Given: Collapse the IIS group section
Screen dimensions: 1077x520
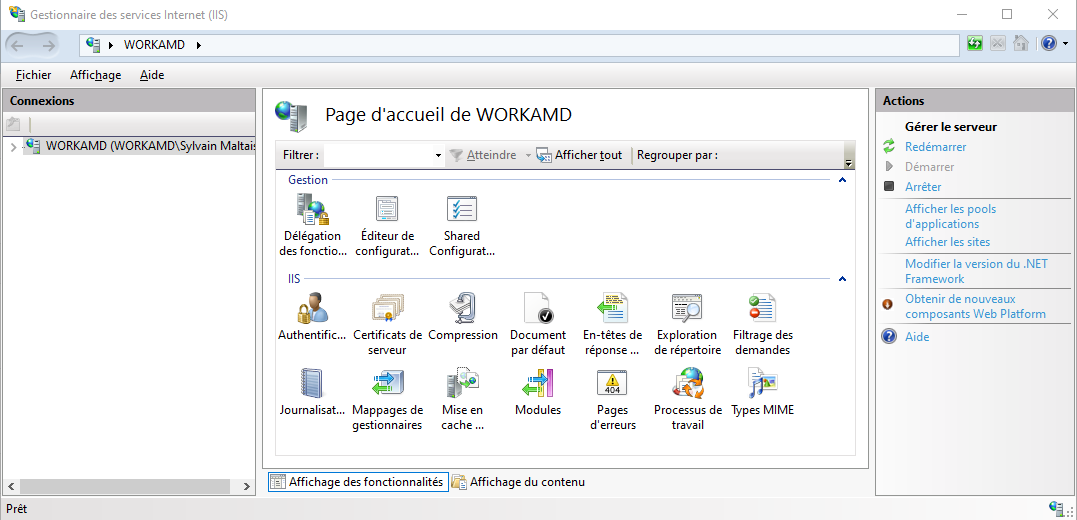Looking at the screenshot, I should pyautogui.click(x=842, y=279).
